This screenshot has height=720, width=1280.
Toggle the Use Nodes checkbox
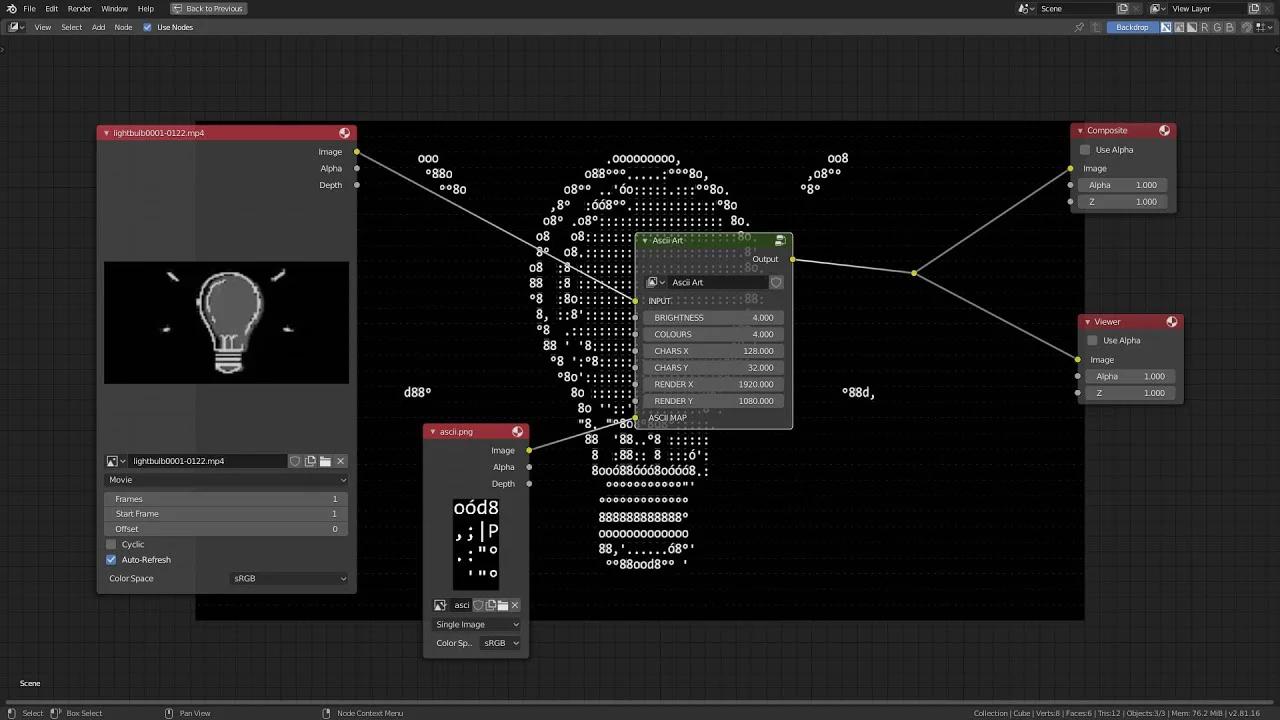click(148, 27)
